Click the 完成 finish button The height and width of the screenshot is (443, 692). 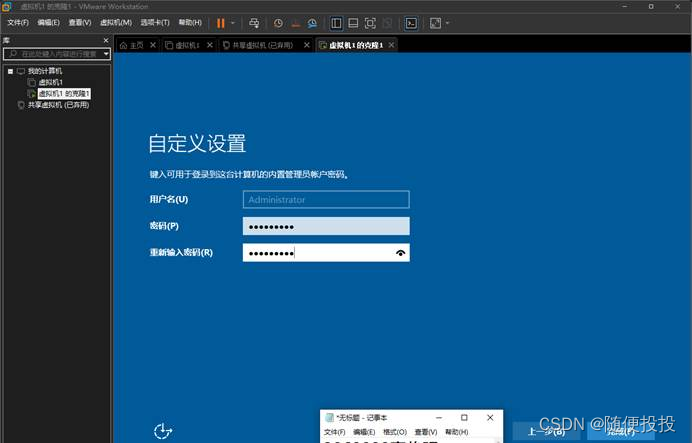[x=621, y=431]
